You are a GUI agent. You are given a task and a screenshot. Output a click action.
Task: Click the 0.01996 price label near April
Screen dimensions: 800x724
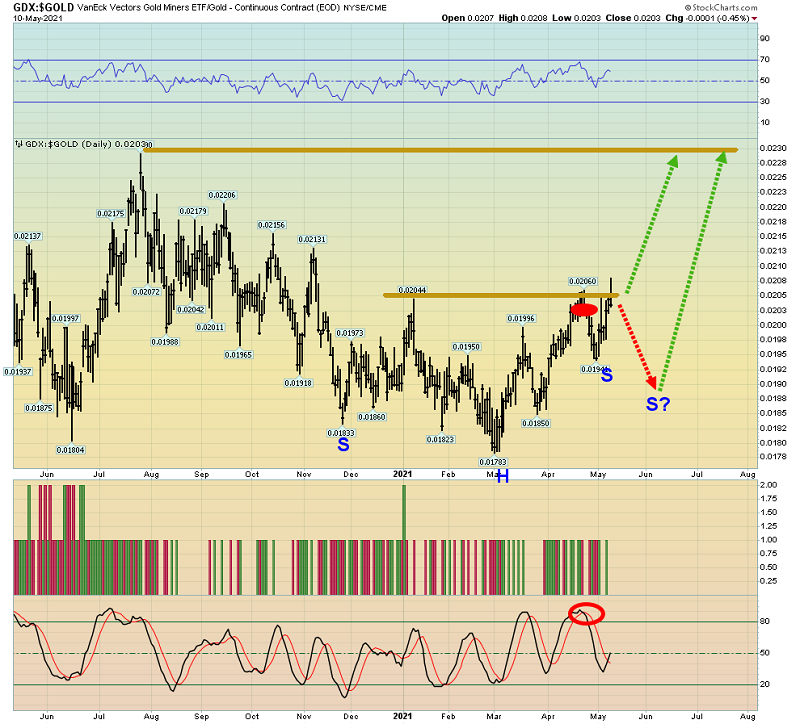point(521,318)
